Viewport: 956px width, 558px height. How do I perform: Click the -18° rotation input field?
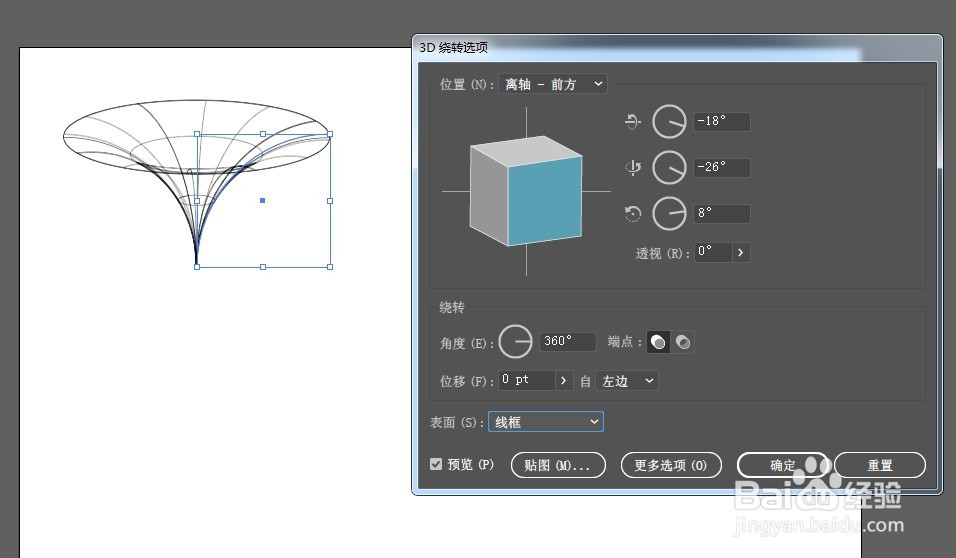pyautogui.click(x=722, y=121)
